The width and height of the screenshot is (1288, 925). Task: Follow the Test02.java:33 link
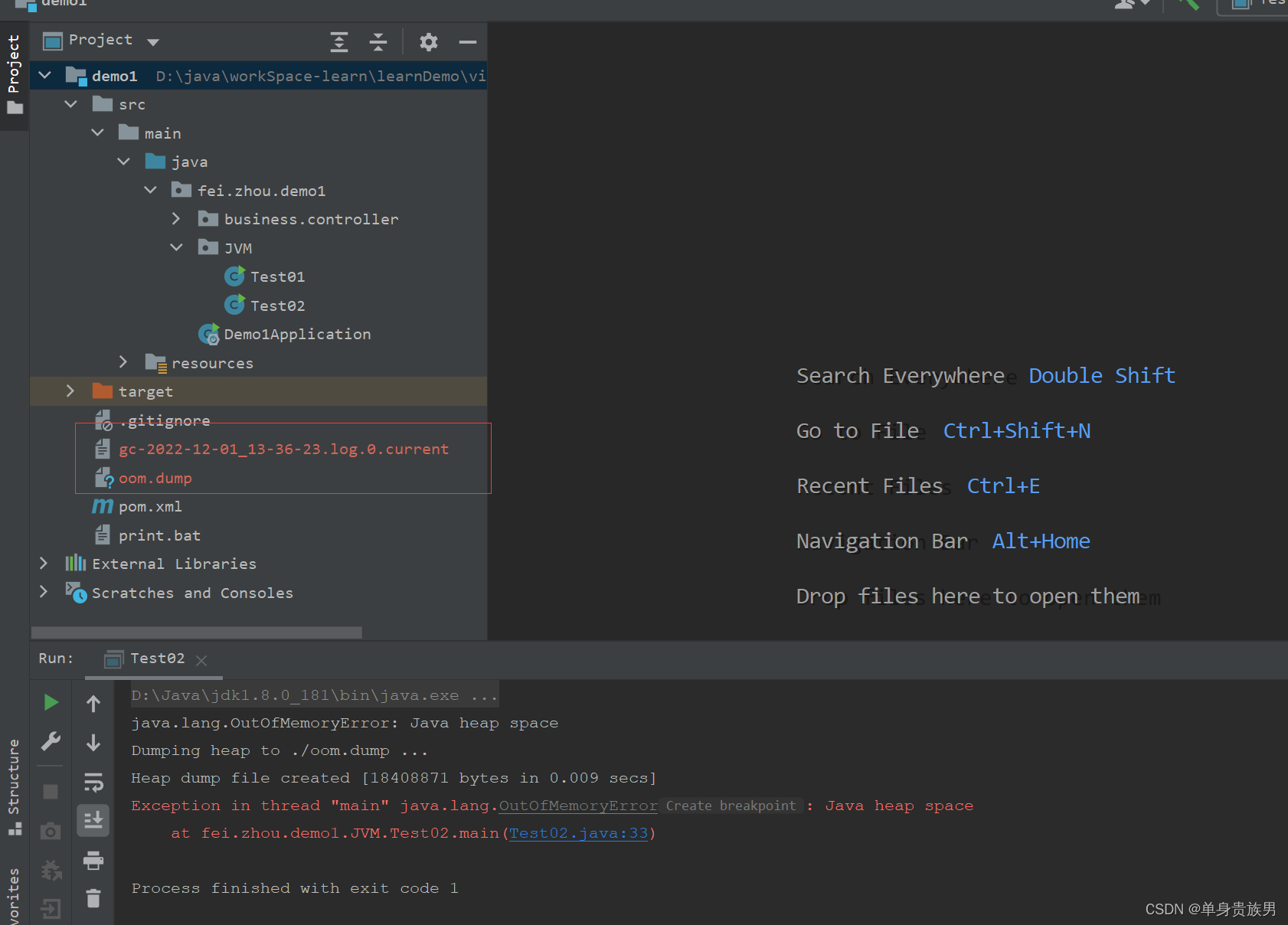pos(578,833)
